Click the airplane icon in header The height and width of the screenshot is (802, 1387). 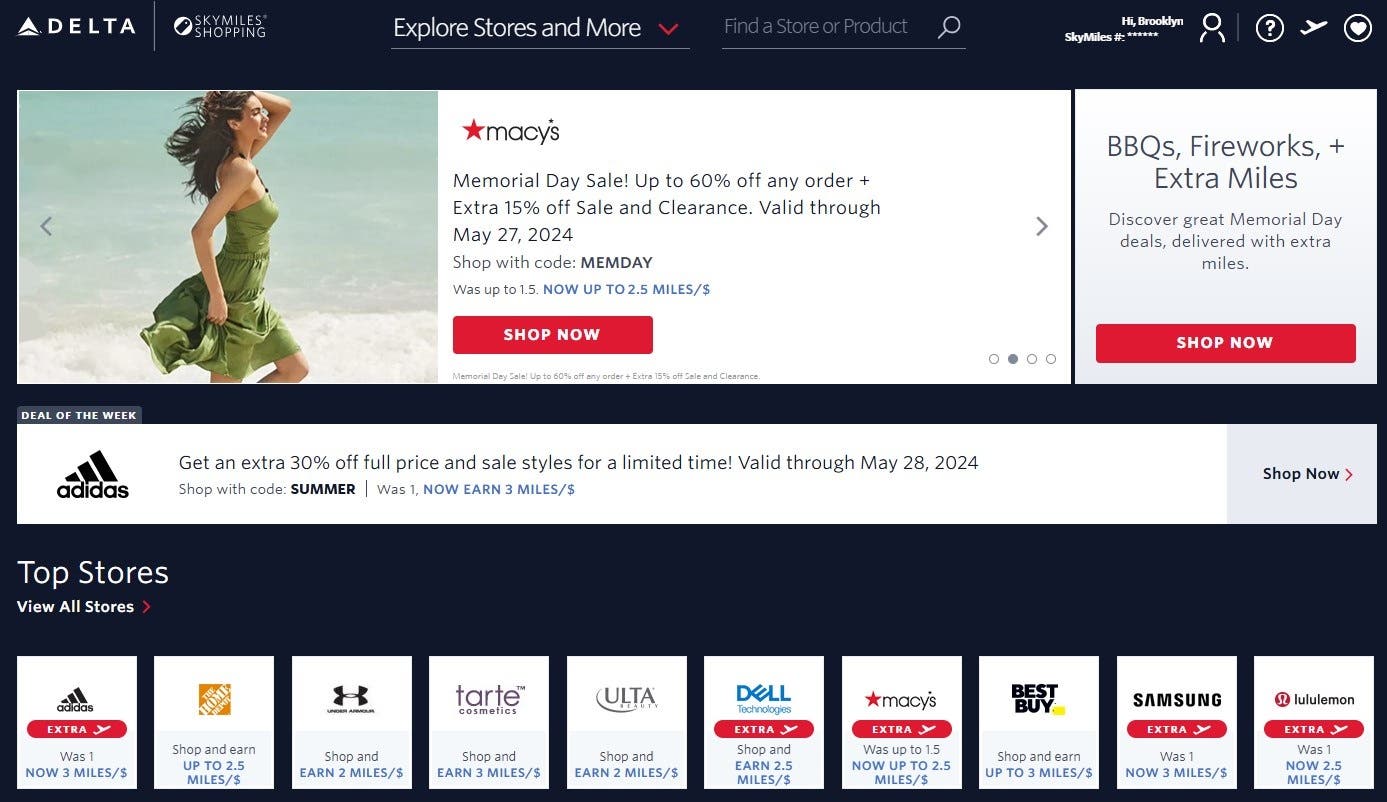click(1313, 27)
